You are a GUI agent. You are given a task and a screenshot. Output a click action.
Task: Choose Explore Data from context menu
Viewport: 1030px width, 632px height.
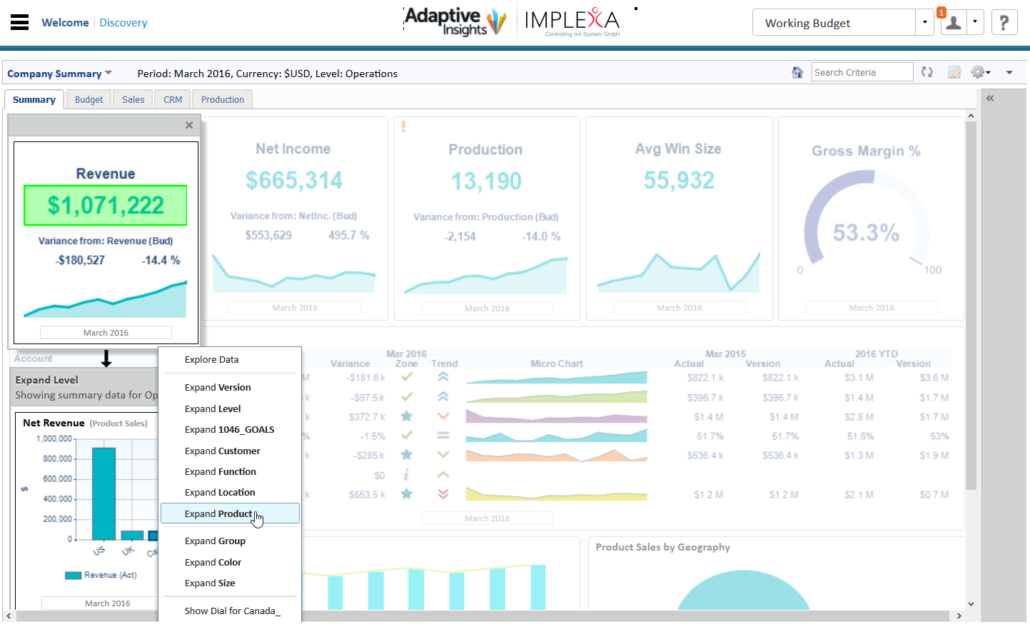click(211, 359)
